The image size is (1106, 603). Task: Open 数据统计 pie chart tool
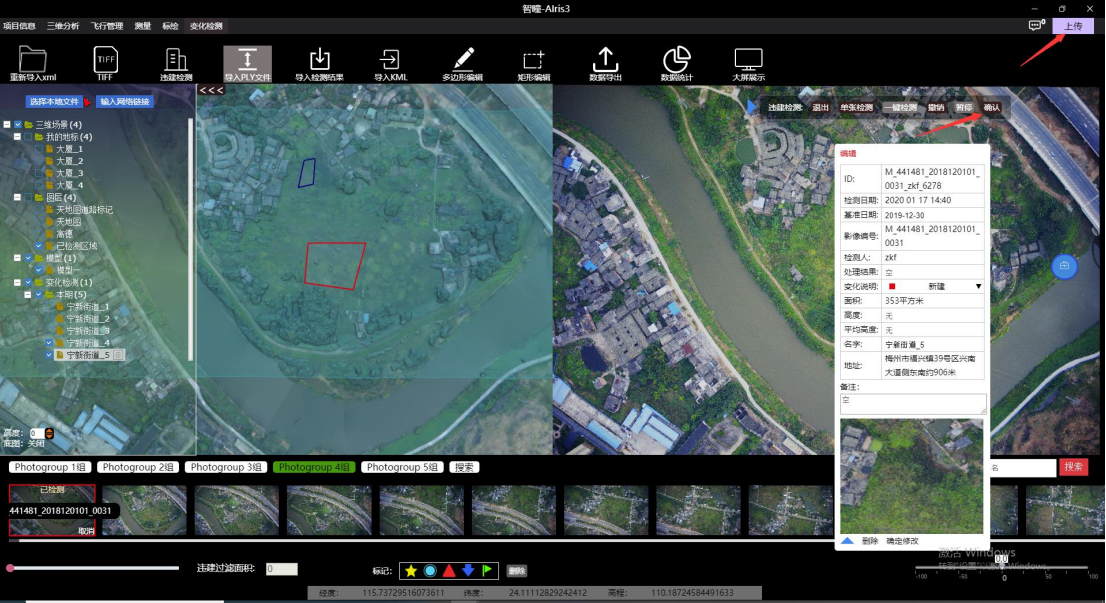(x=677, y=59)
